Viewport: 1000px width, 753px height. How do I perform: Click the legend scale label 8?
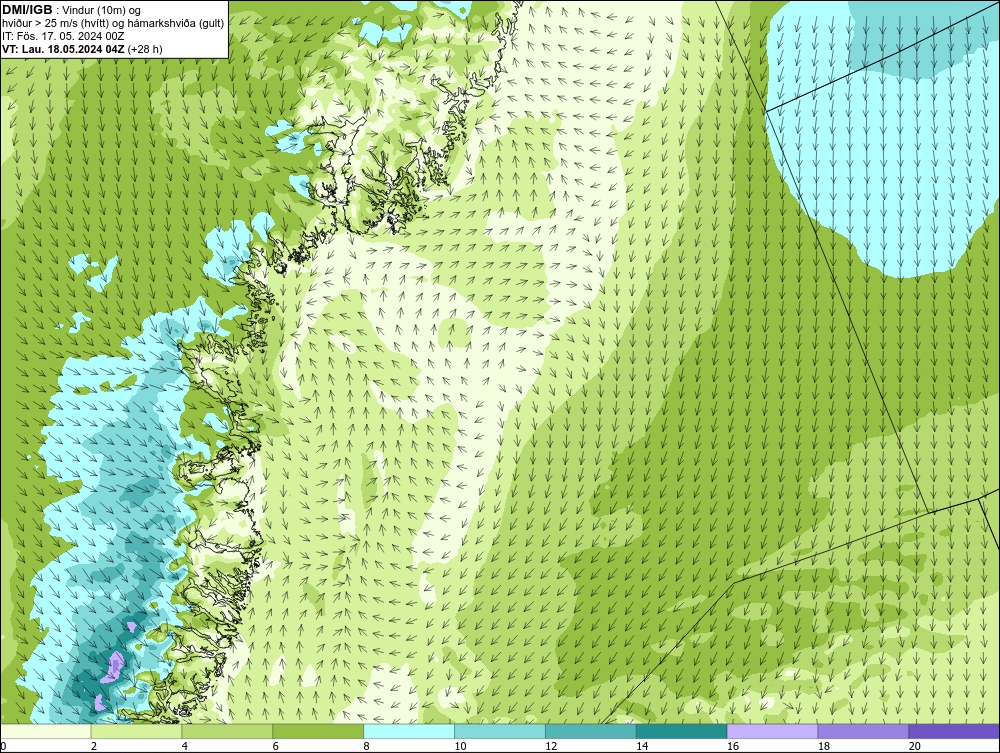(x=367, y=746)
